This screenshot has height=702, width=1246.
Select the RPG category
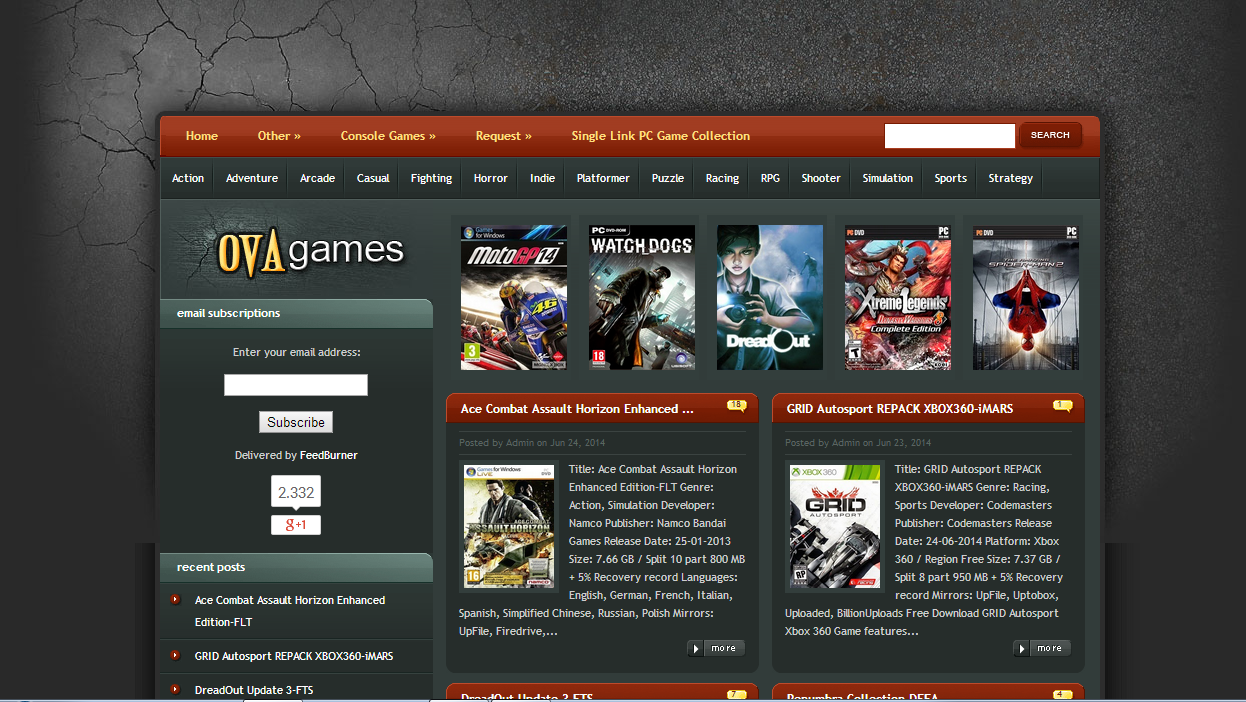770,178
